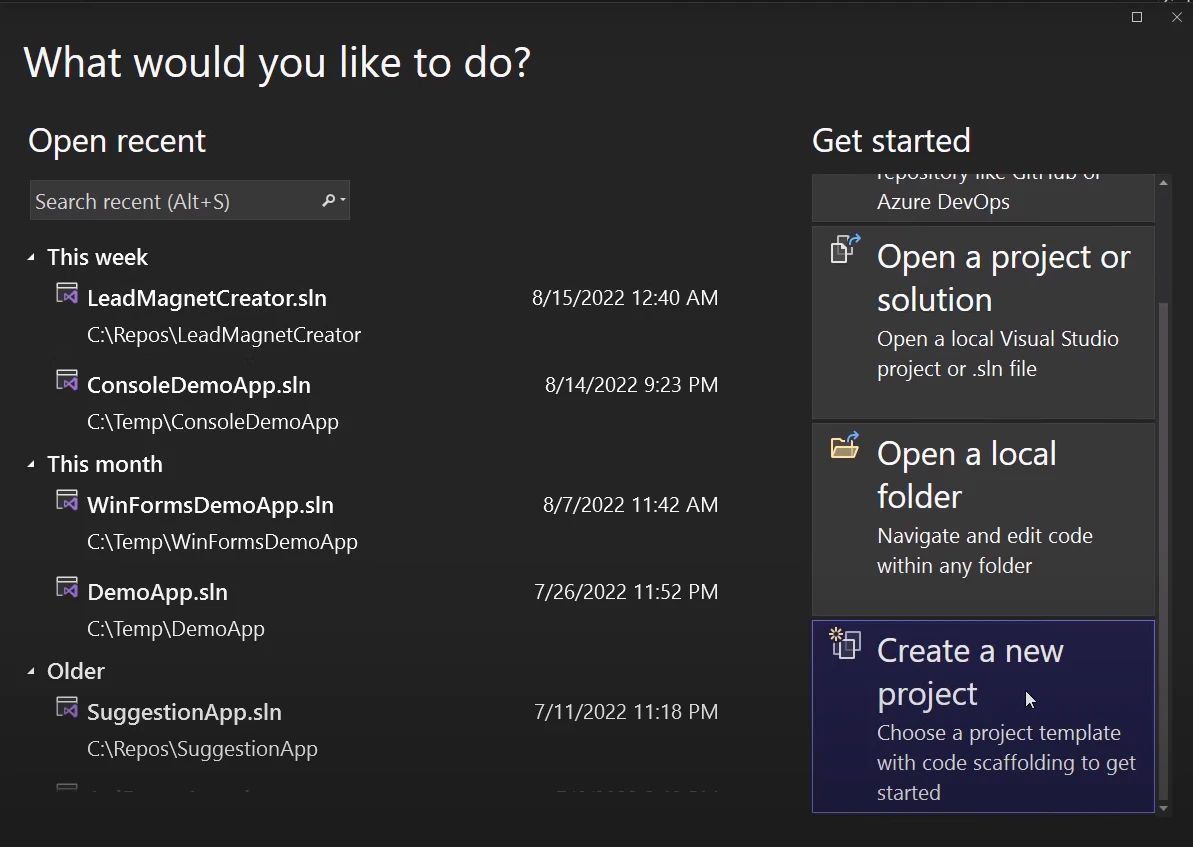Open WinFormsDemoApp.sln from recents
This screenshot has height=847, width=1193.
(210, 505)
